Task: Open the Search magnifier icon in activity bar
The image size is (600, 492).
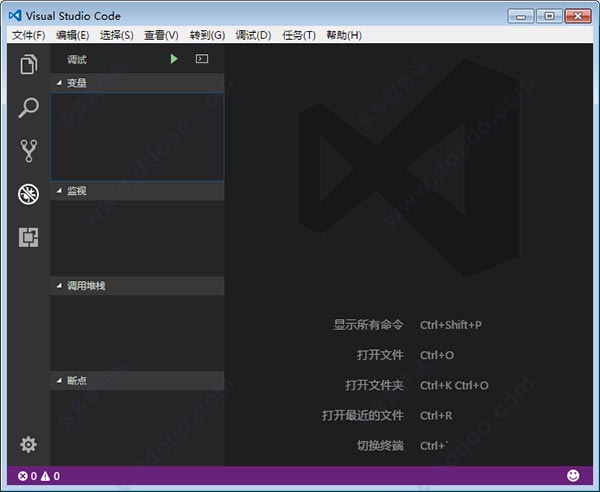Action: (x=29, y=108)
